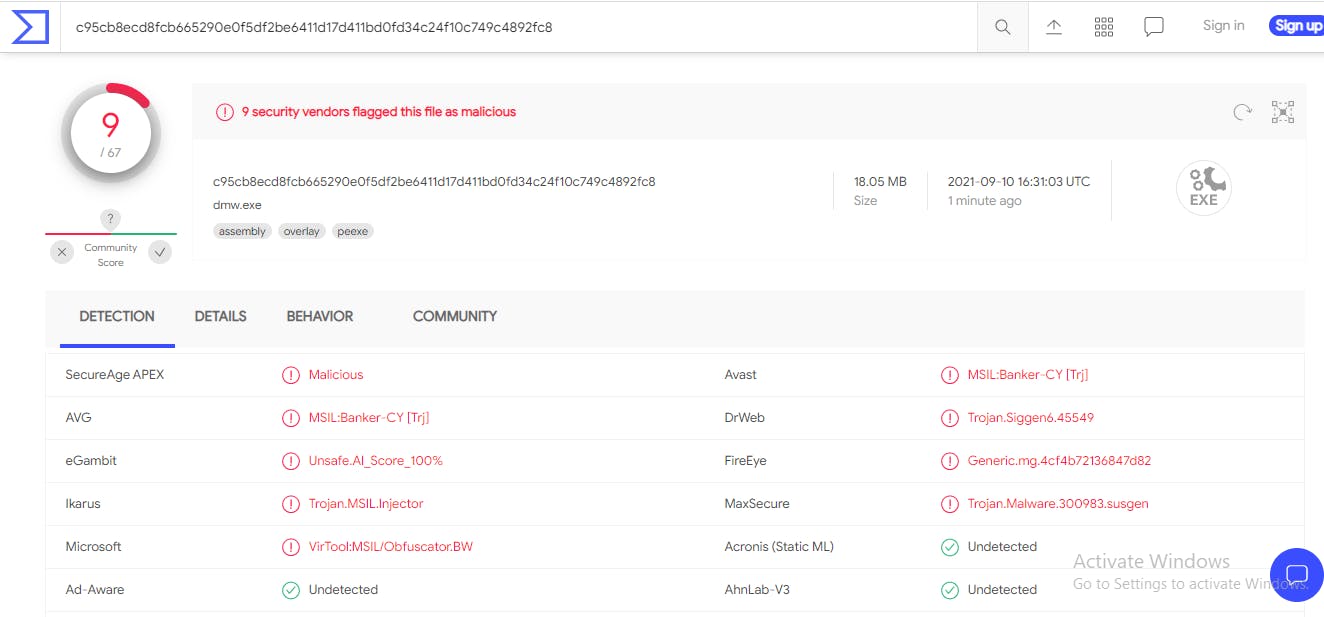1324x617 pixels.
Task: Click the Microsoft vendor name
Action: click(94, 547)
